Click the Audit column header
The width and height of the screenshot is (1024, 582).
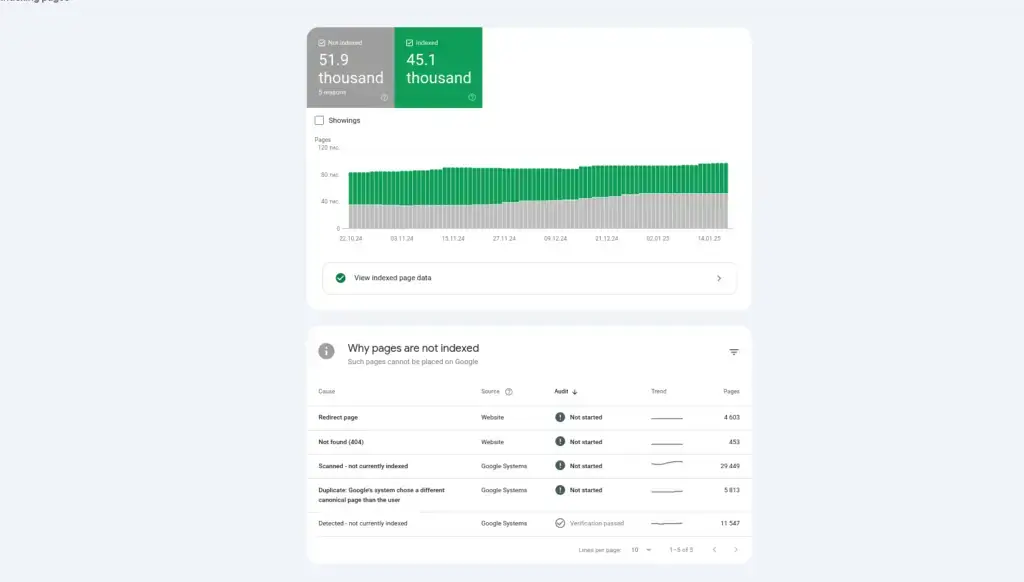click(x=561, y=392)
